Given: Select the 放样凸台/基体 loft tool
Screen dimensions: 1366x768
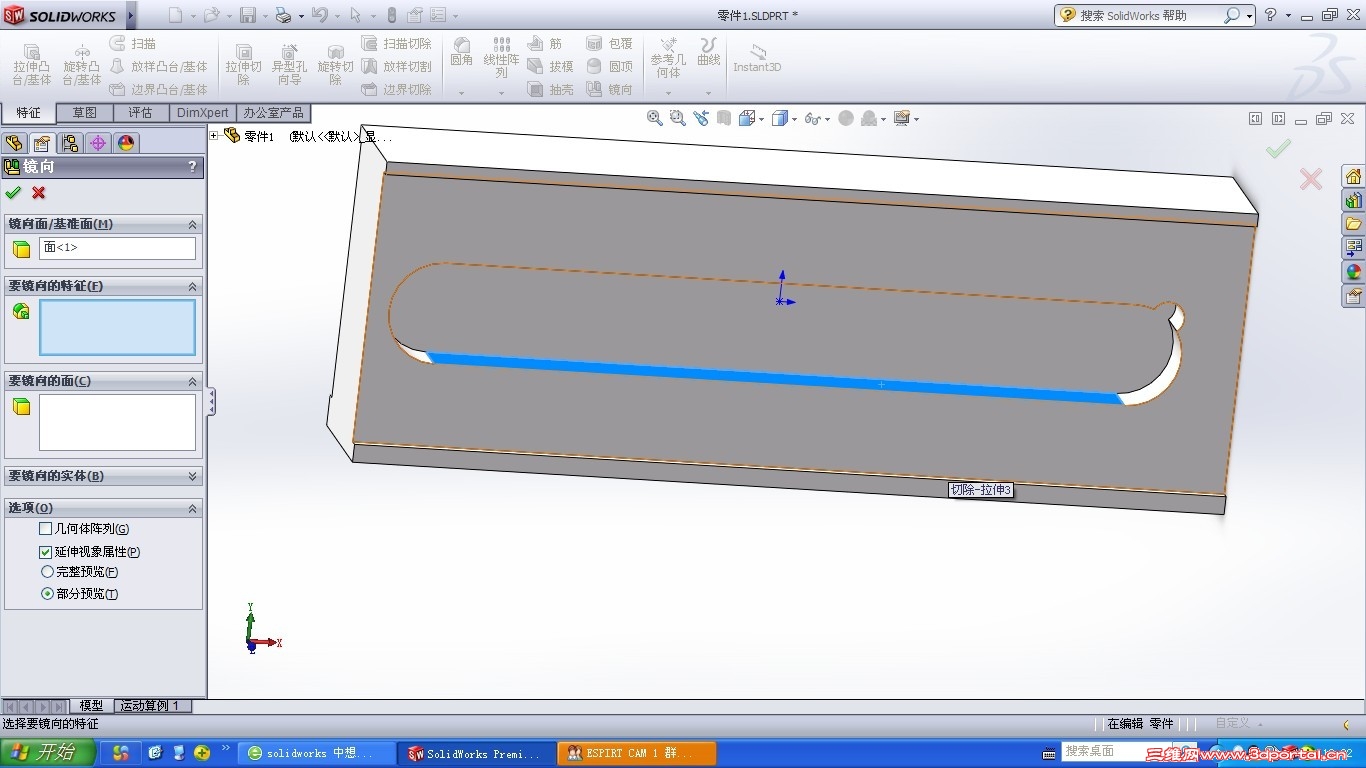Looking at the screenshot, I should pos(158,66).
